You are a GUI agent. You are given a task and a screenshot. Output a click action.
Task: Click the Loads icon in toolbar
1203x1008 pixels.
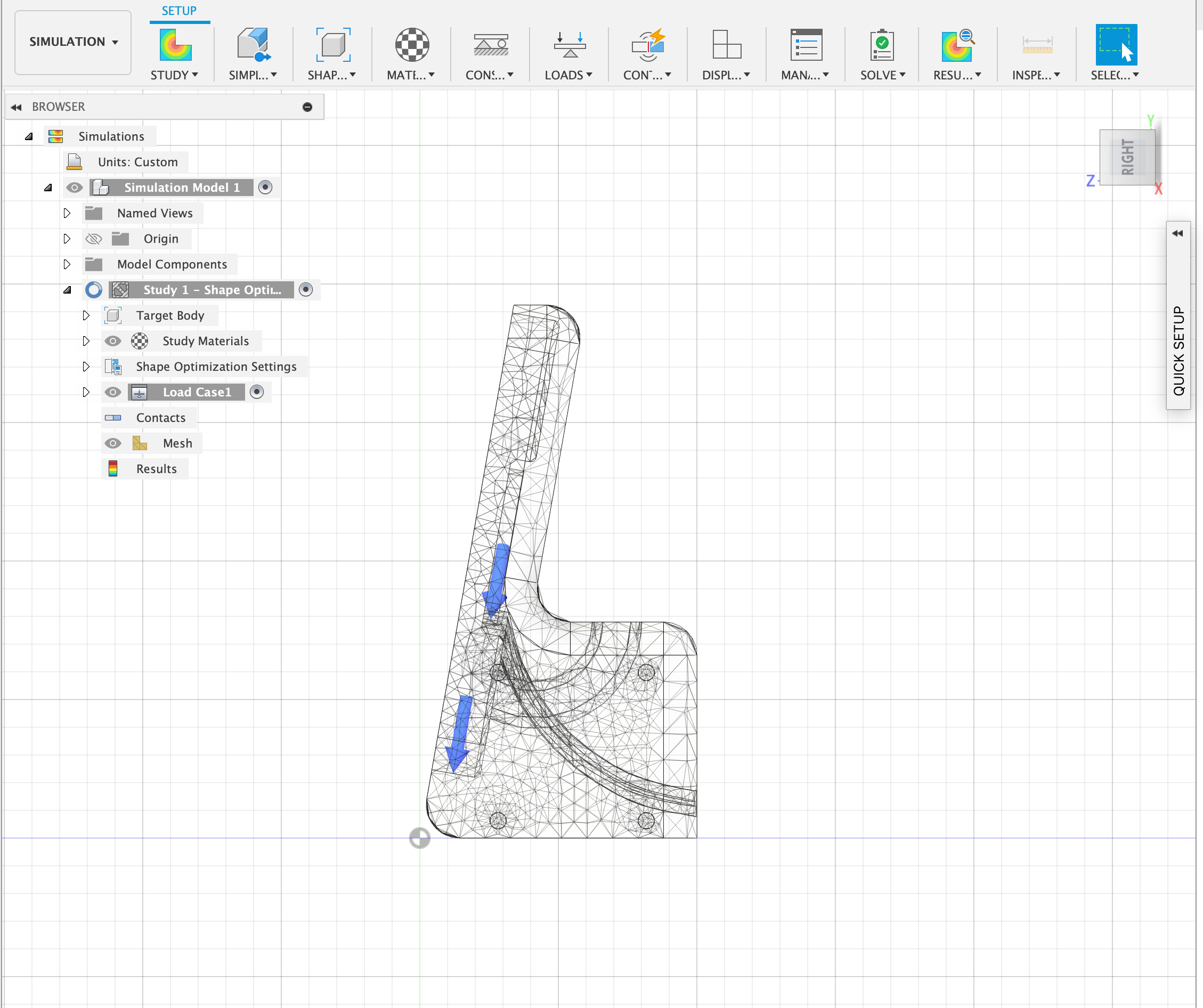tap(569, 45)
